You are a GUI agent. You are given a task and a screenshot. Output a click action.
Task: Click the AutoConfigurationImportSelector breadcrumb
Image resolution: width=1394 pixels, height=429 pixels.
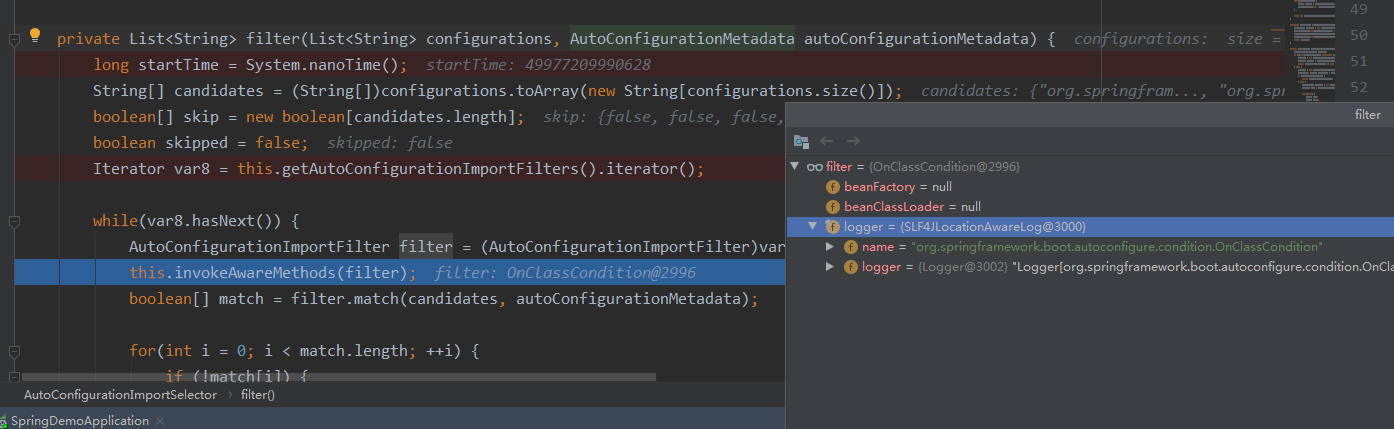coord(120,395)
